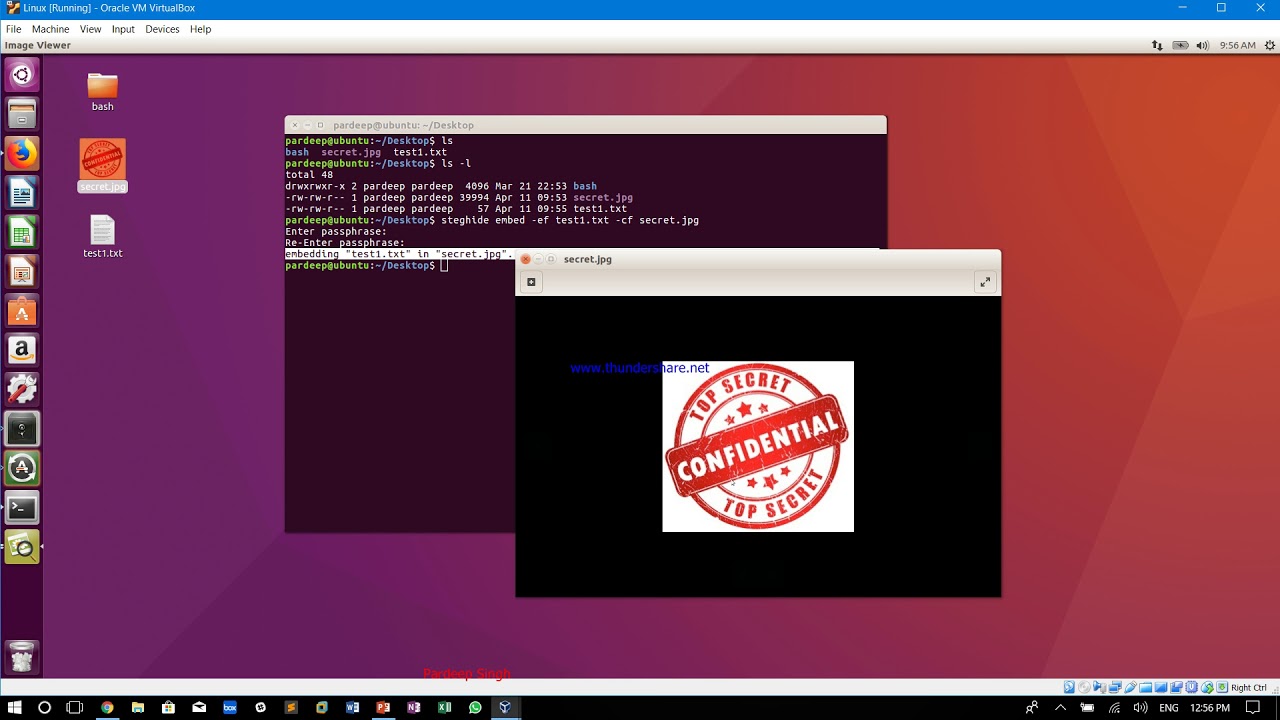Viewport: 1280px width, 720px height.
Task: Click the USB devices status icon
Action: click(1130, 687)
